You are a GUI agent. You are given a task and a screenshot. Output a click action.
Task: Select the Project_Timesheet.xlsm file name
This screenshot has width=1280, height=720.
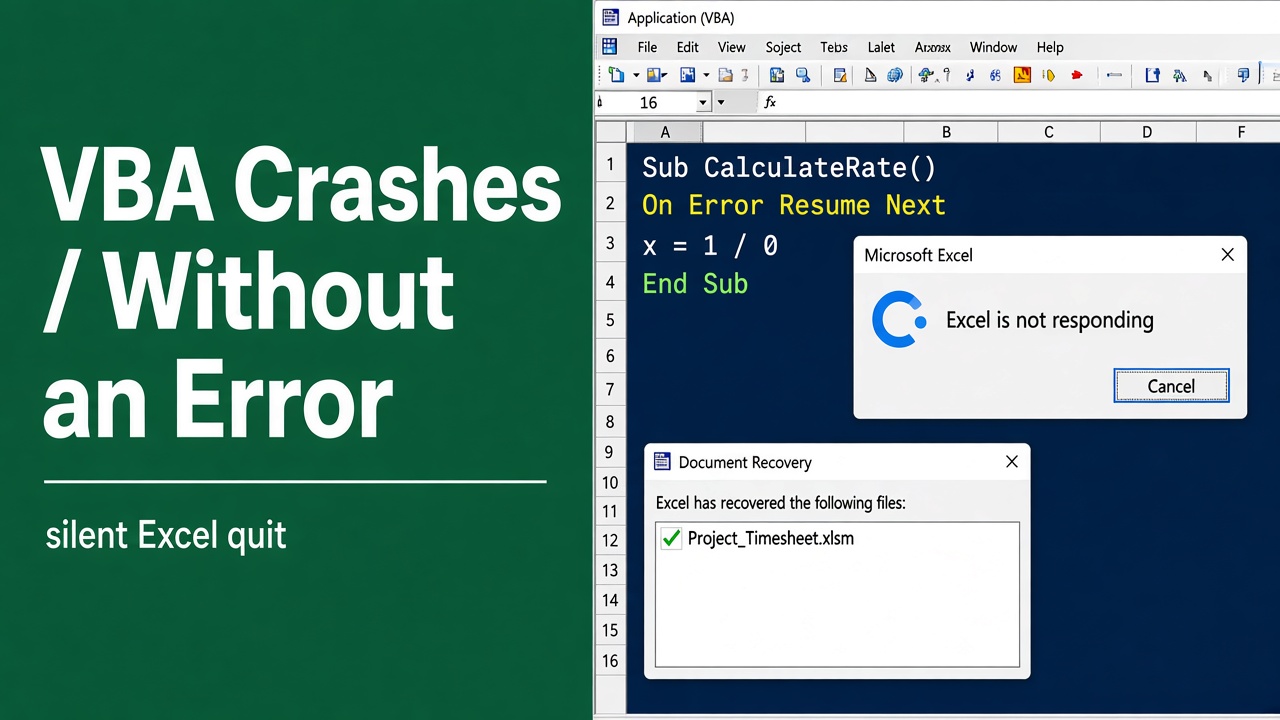pos(770,539)
